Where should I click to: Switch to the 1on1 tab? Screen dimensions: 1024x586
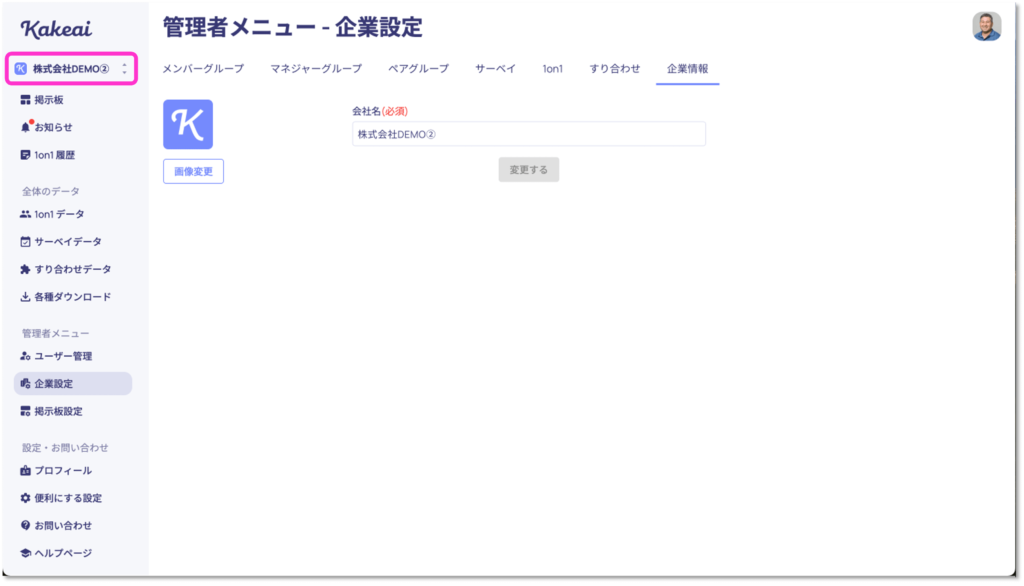552,69
